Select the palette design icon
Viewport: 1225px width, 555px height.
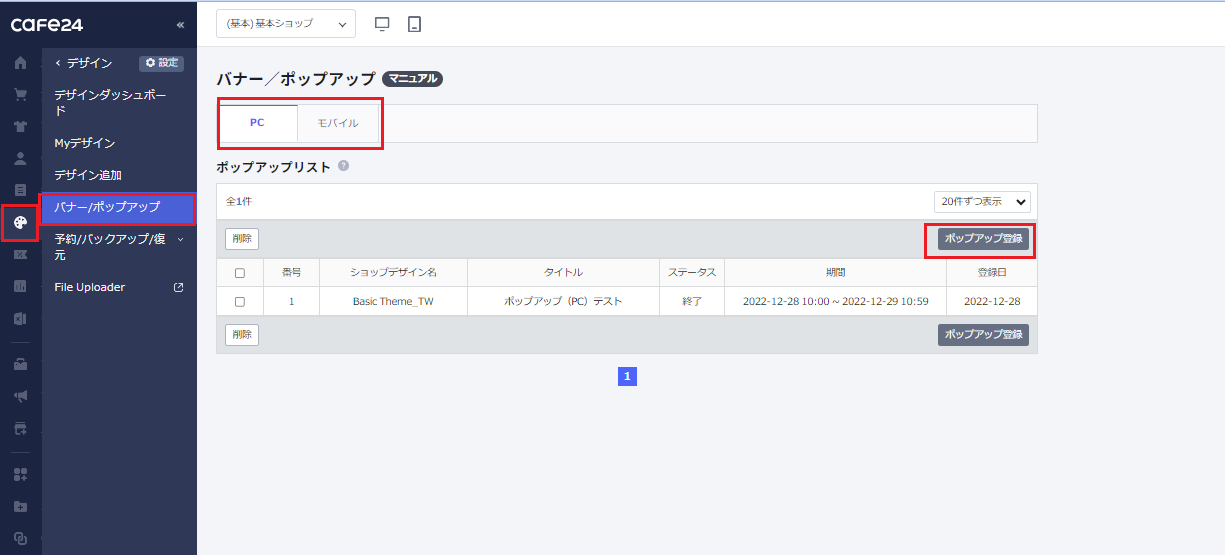[x=20, y=223]
